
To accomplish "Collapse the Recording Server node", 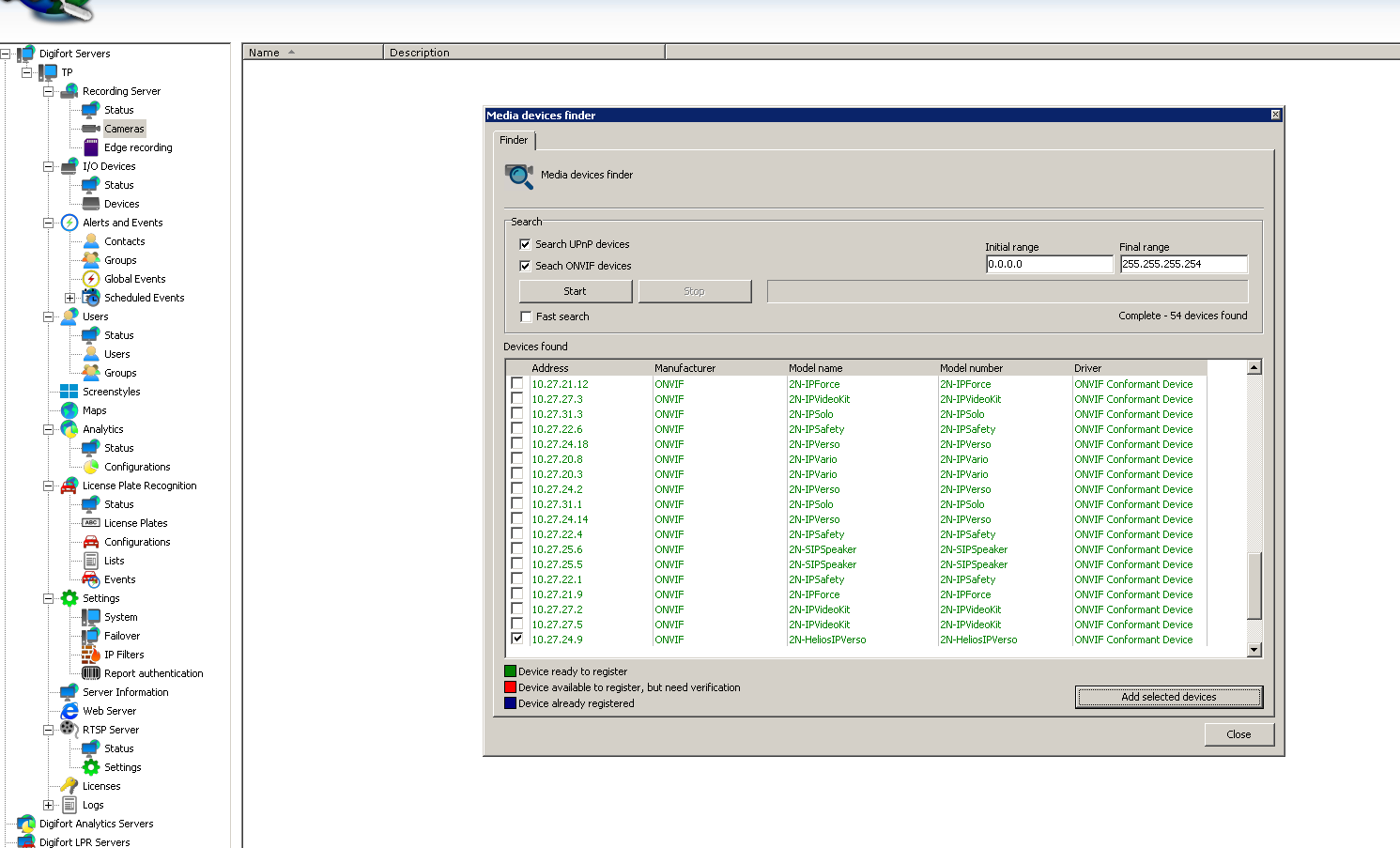I will (x=48, y=91).
